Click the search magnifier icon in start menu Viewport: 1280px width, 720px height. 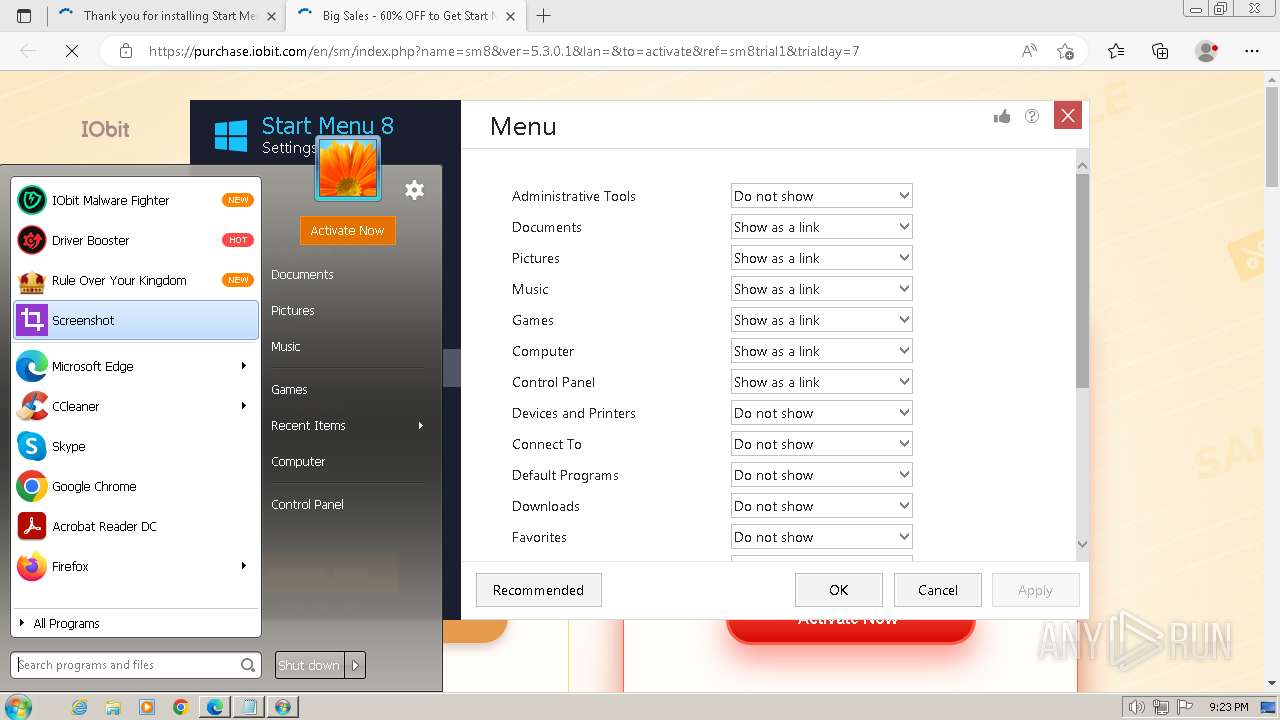pos(248,665)
